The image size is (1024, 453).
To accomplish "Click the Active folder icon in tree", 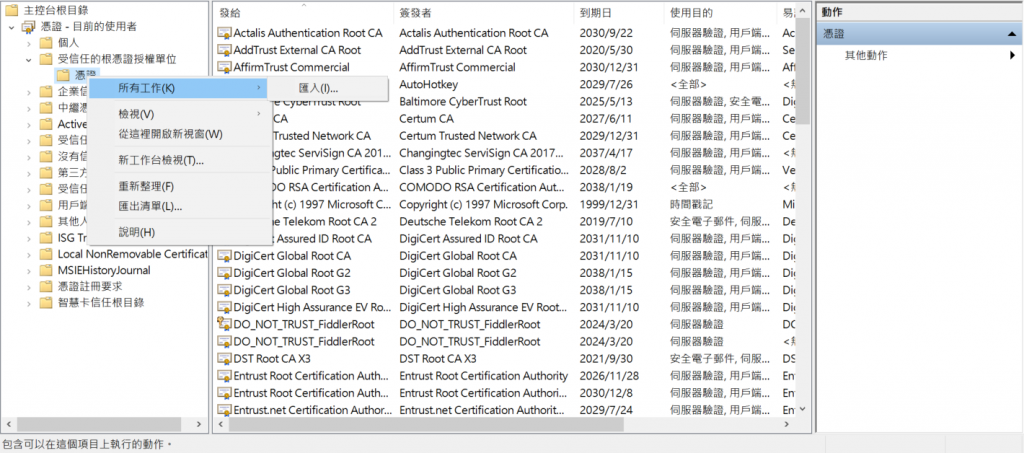I will click(x=45, y=124).
